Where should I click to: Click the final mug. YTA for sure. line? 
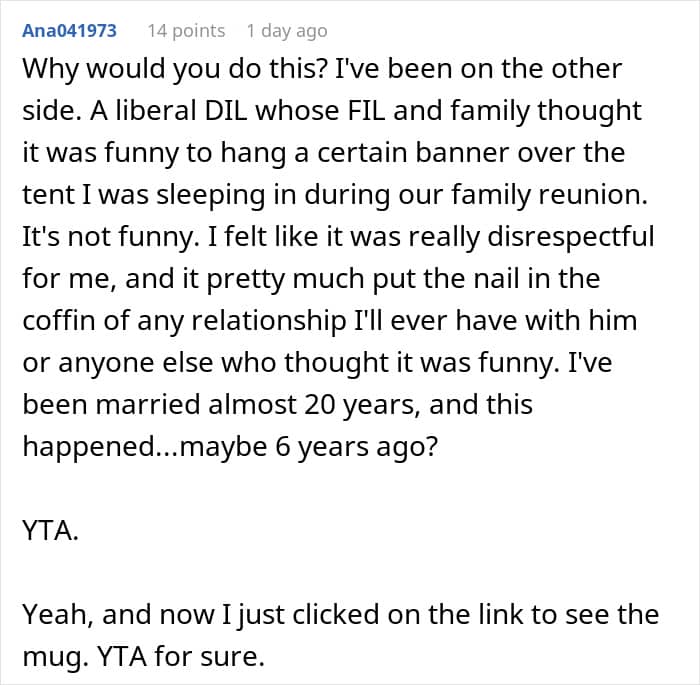click(143, 656)
